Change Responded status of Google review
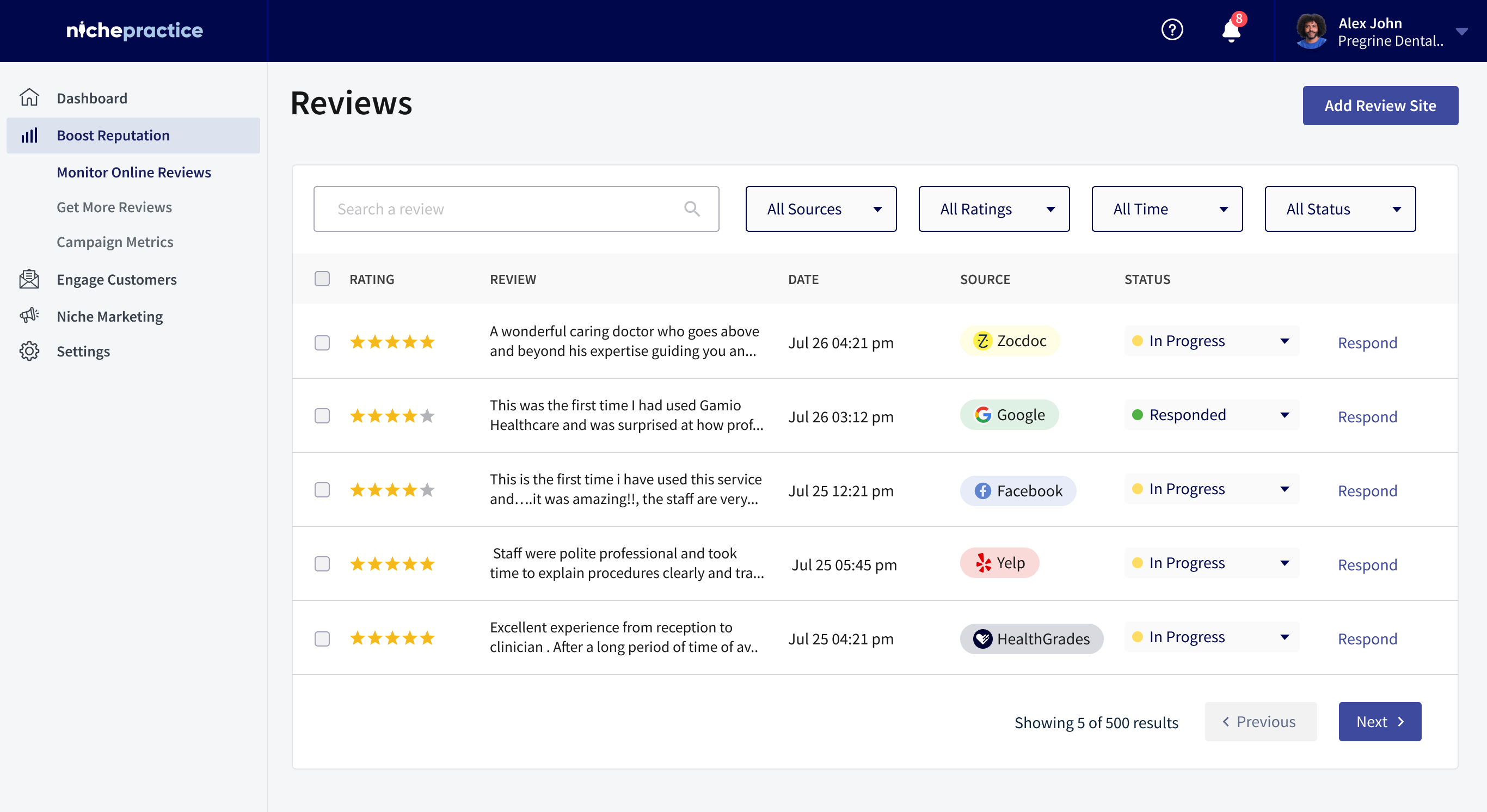The height and width of the screenshot is (812, 1487). click(1212, 415)
